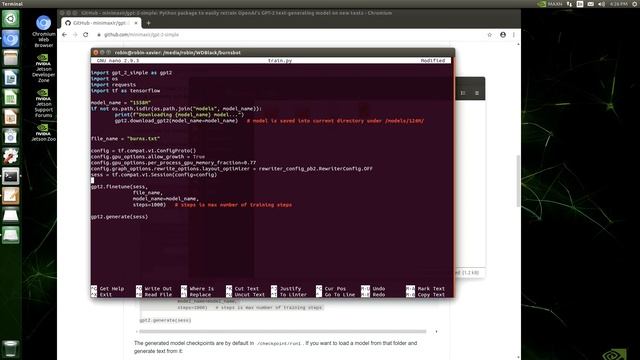This screenshot has height=360, width=640.
Task: Select the GitHub minimaxir/gpt-2-simple tab
Action: [101, 23]
